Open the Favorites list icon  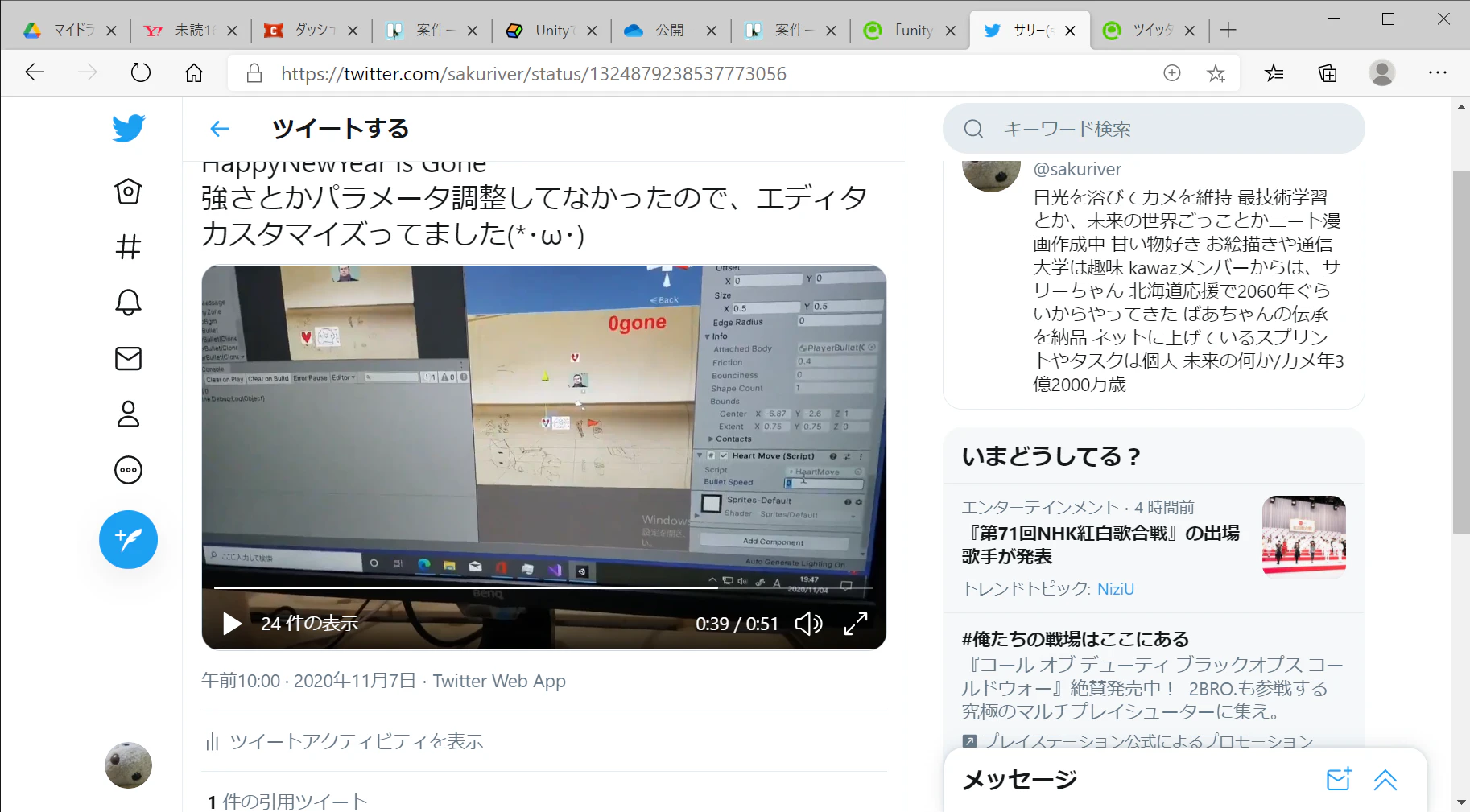[1274, 73]
